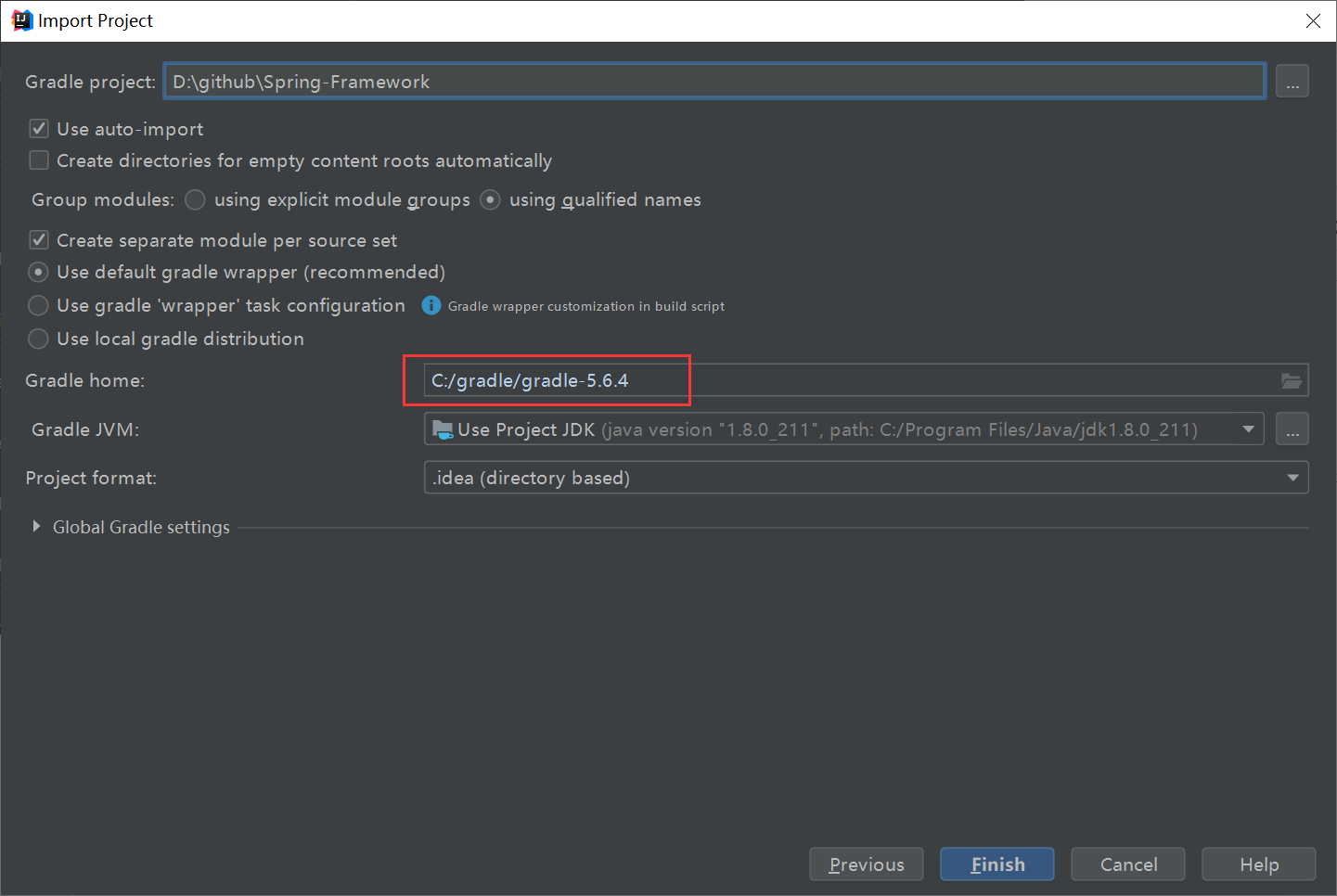Choose Use local gradle distribution
Image resolution: width=1337 pixels, height=896 pixels.
point(39,339)
